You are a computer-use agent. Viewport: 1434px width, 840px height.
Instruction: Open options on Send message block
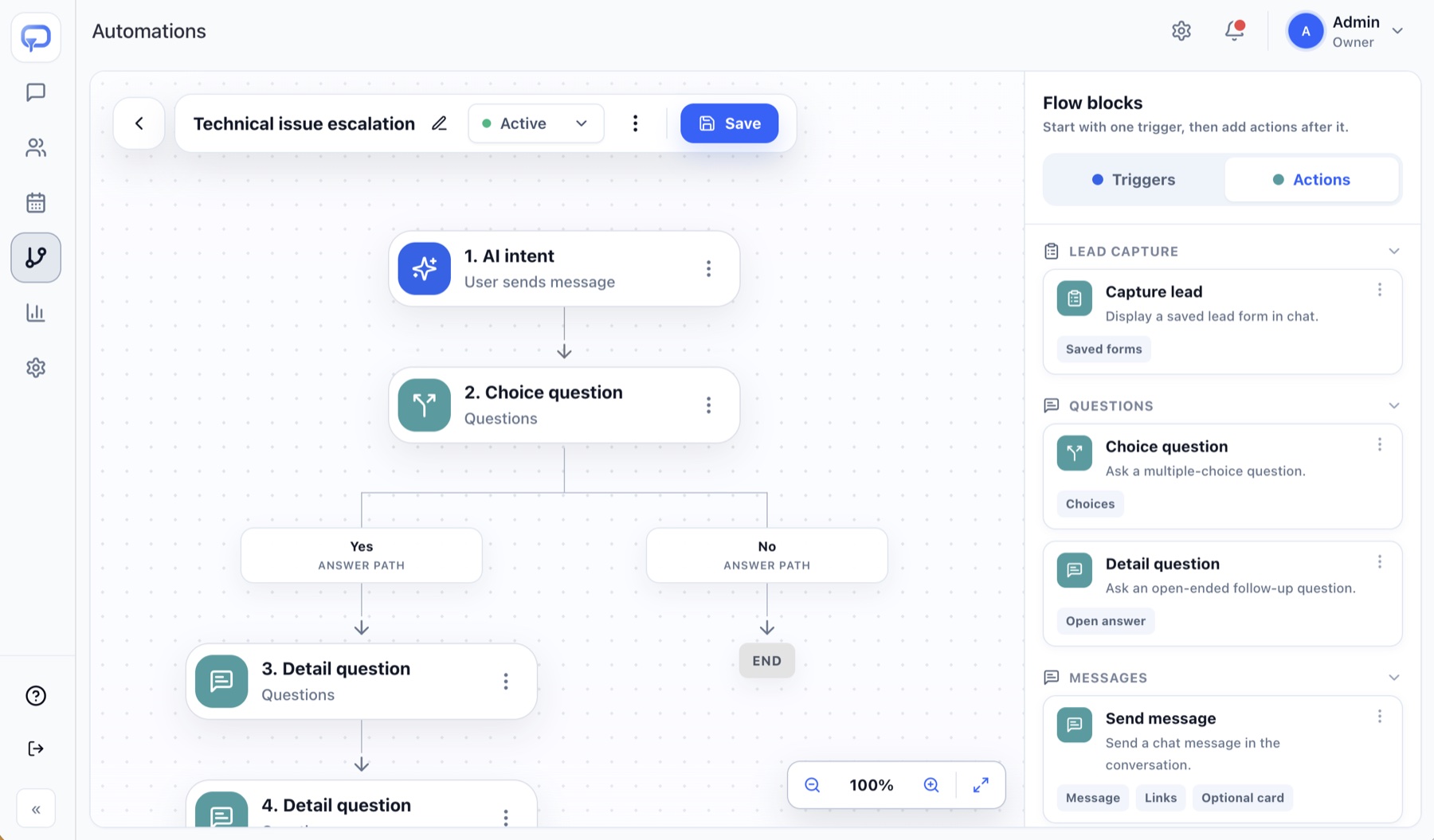1380,717
